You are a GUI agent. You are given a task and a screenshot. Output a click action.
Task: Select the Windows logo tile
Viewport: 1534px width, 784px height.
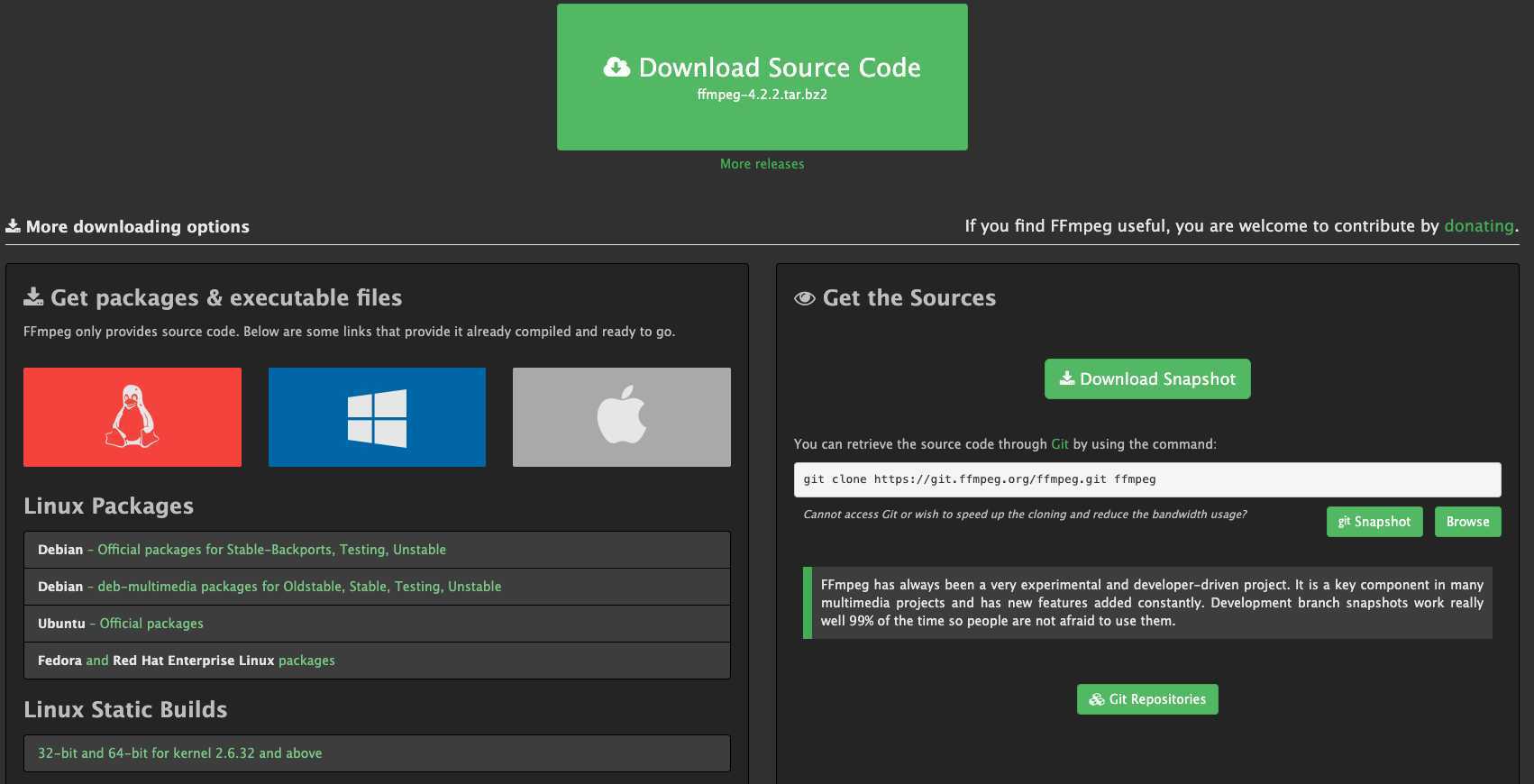point(377,417)
